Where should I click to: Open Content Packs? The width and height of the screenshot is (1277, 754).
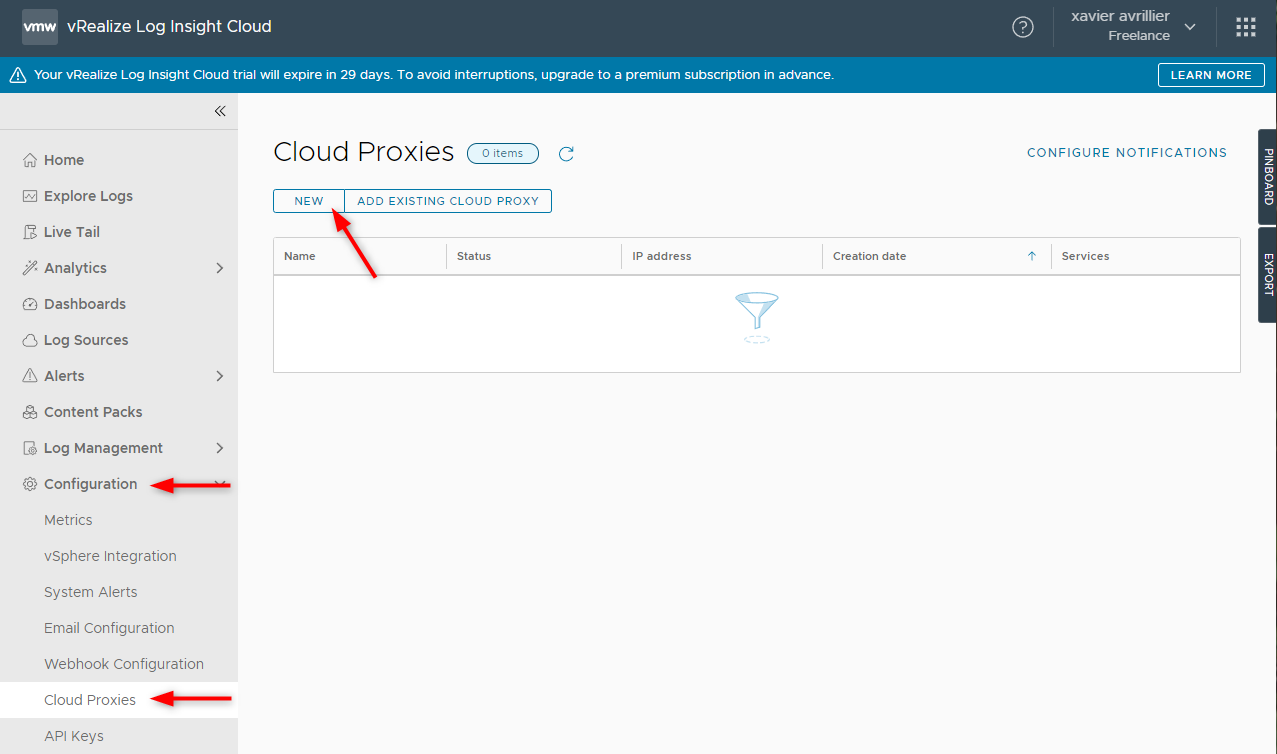pos(93,412)
